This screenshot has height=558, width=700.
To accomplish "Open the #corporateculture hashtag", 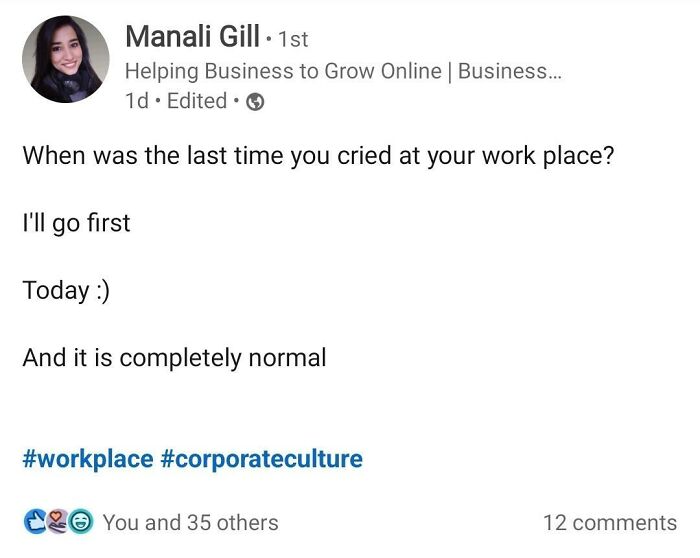I will [260, 459].
